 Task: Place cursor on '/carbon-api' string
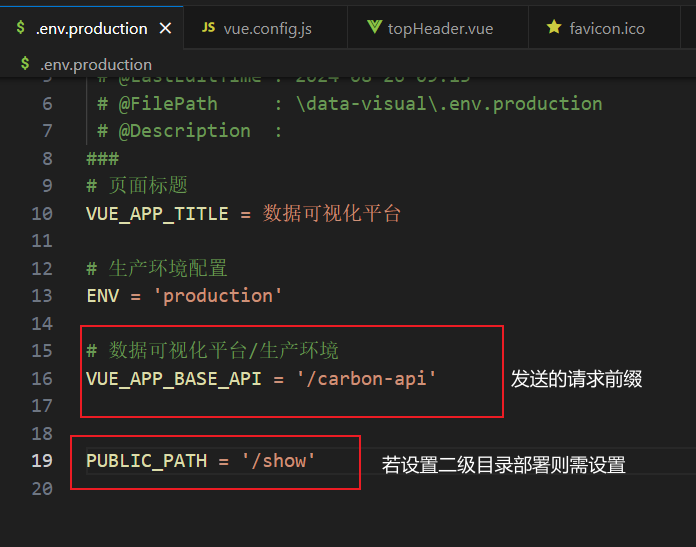pos(367,379)
